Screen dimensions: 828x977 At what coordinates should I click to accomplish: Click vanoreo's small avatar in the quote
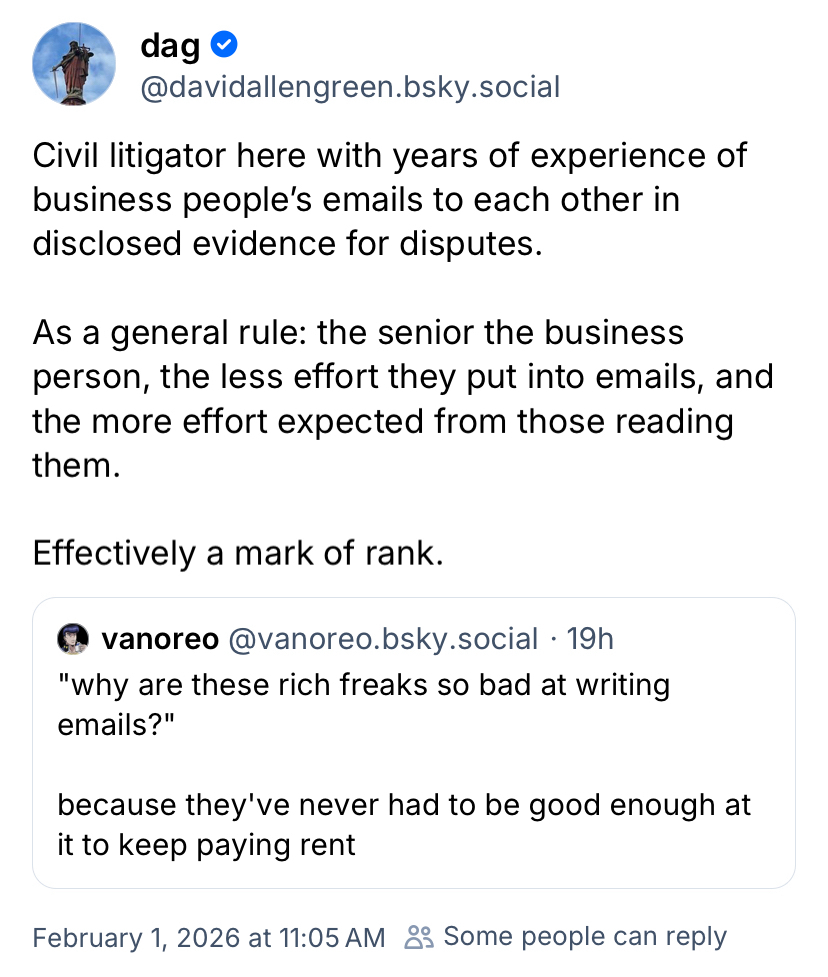(73, 638)
